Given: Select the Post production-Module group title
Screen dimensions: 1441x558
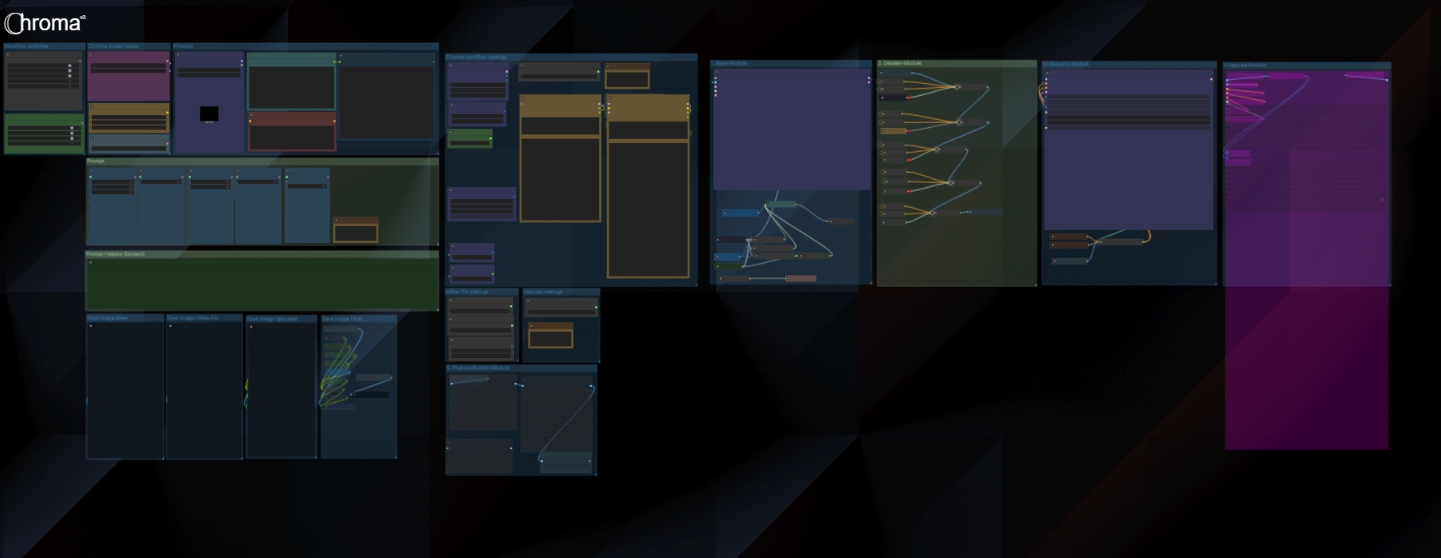Looking at the screenshot, I should click(x=479, y=368).
